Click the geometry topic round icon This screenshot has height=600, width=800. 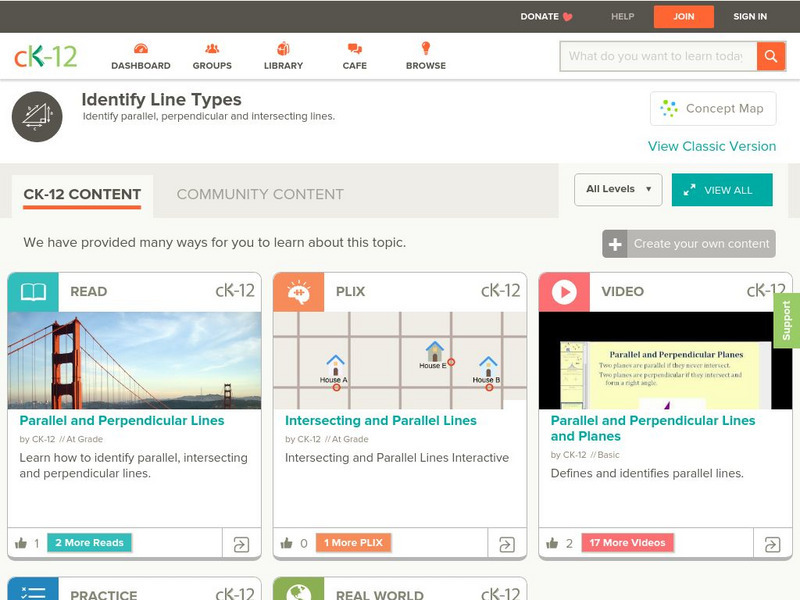pyautogui.click(x=37, y=116)
